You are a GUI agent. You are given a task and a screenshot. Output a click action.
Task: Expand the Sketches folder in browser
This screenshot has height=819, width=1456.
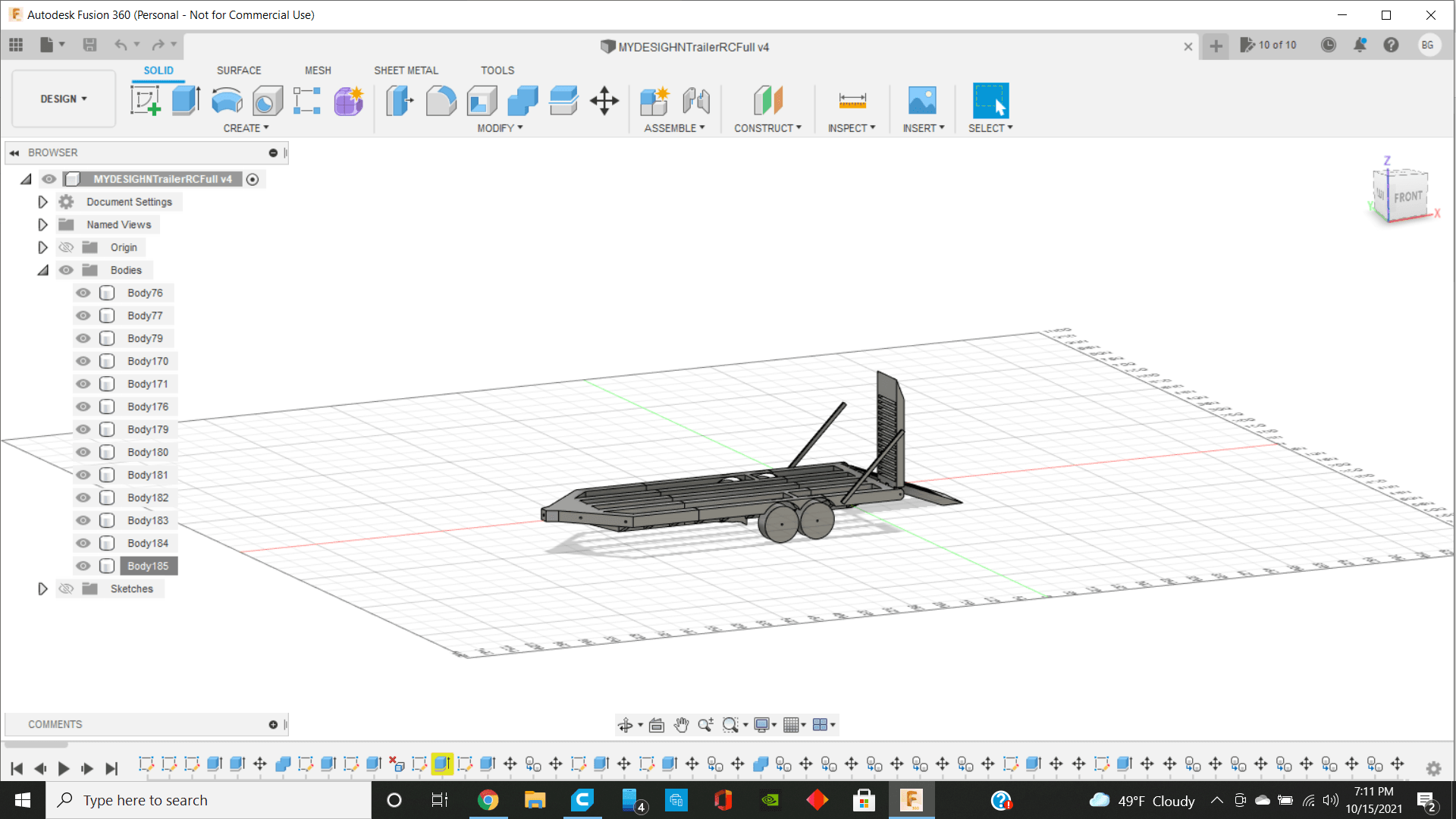tap(42, 588)
